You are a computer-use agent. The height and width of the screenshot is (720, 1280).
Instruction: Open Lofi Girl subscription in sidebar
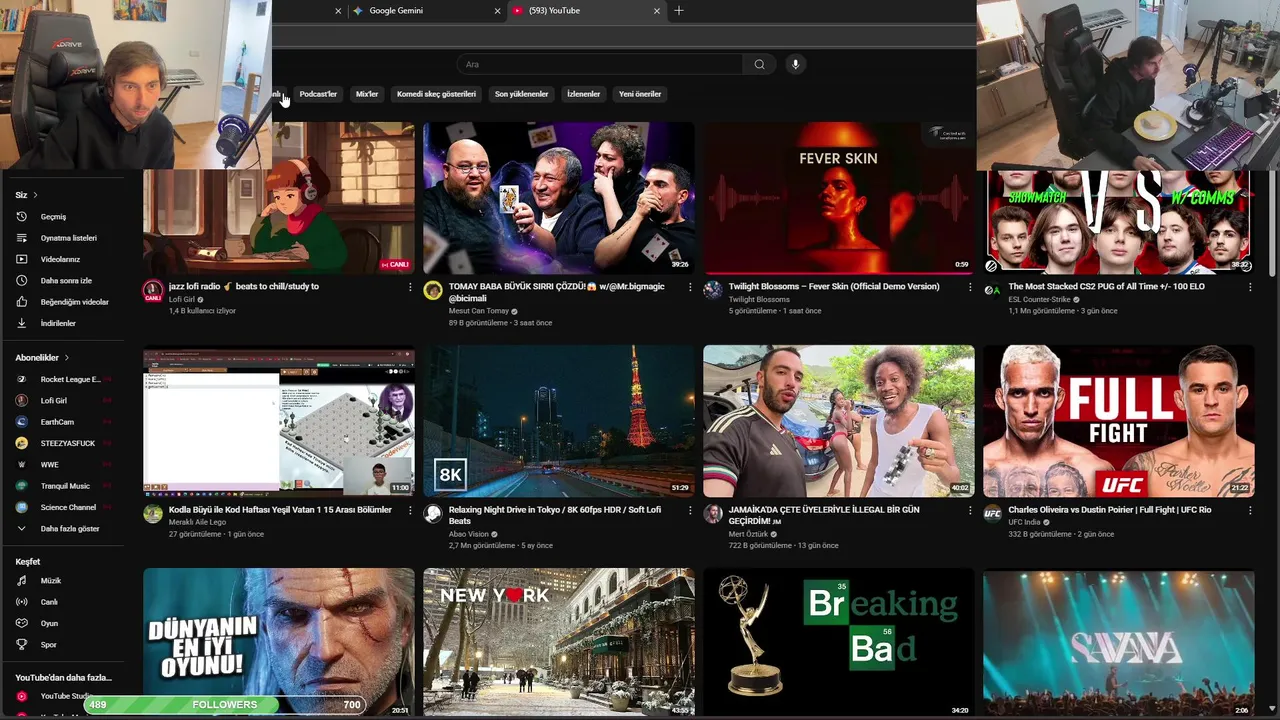tap(54, 401)
